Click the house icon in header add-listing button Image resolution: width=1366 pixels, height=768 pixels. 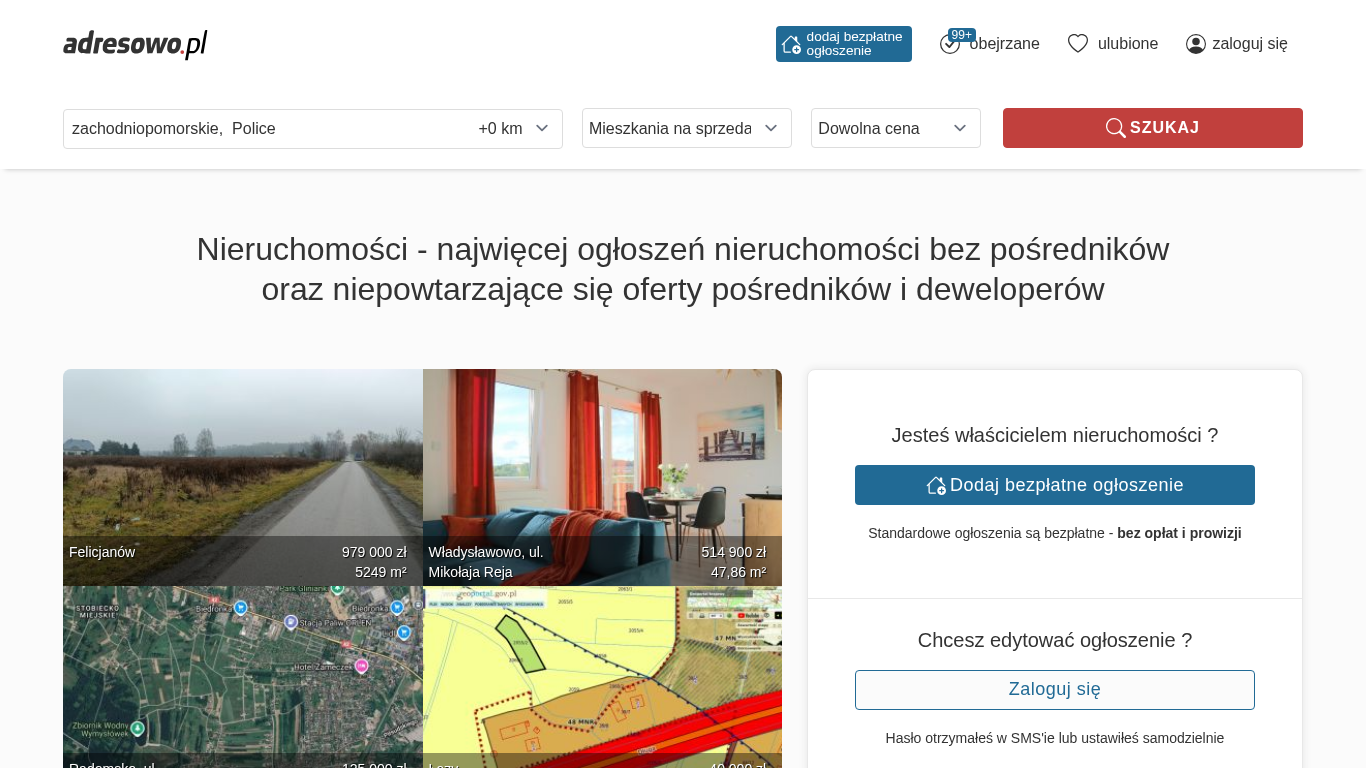click(x=791, y=44)
